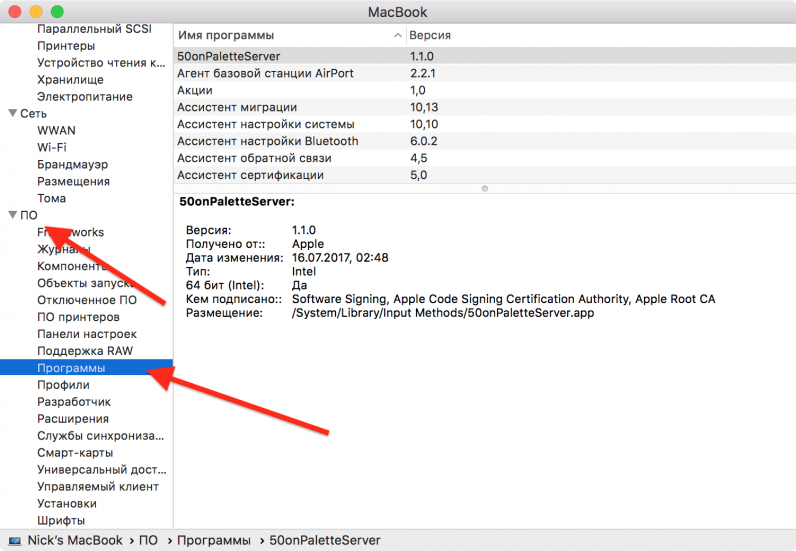Select Тома in sidebar

point(51,198)
